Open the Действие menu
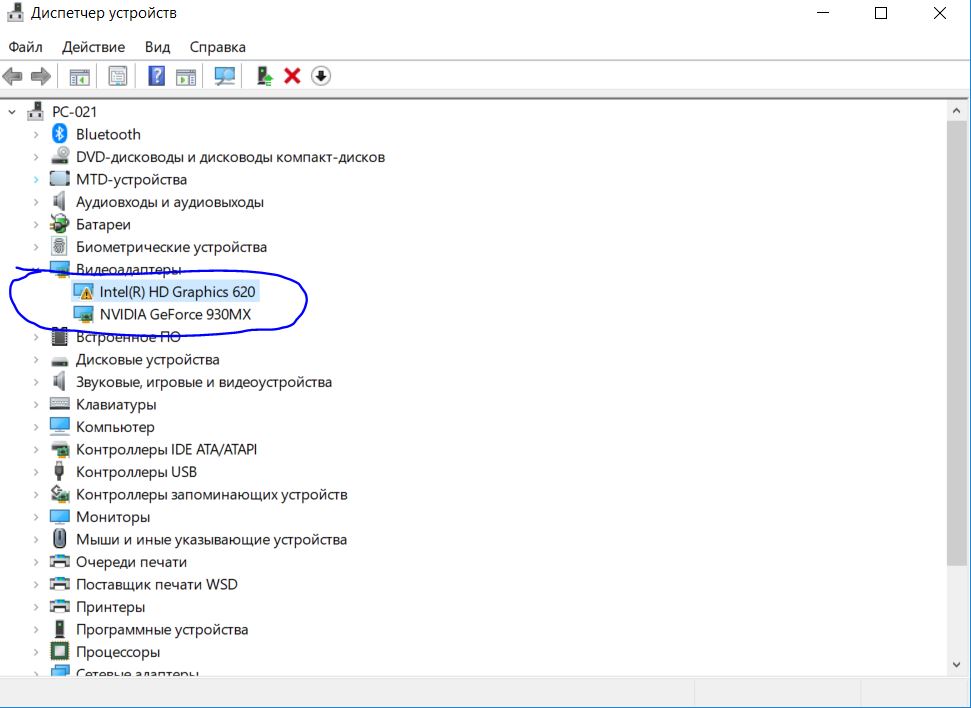971x708 pixels. [x=94, y=47]
